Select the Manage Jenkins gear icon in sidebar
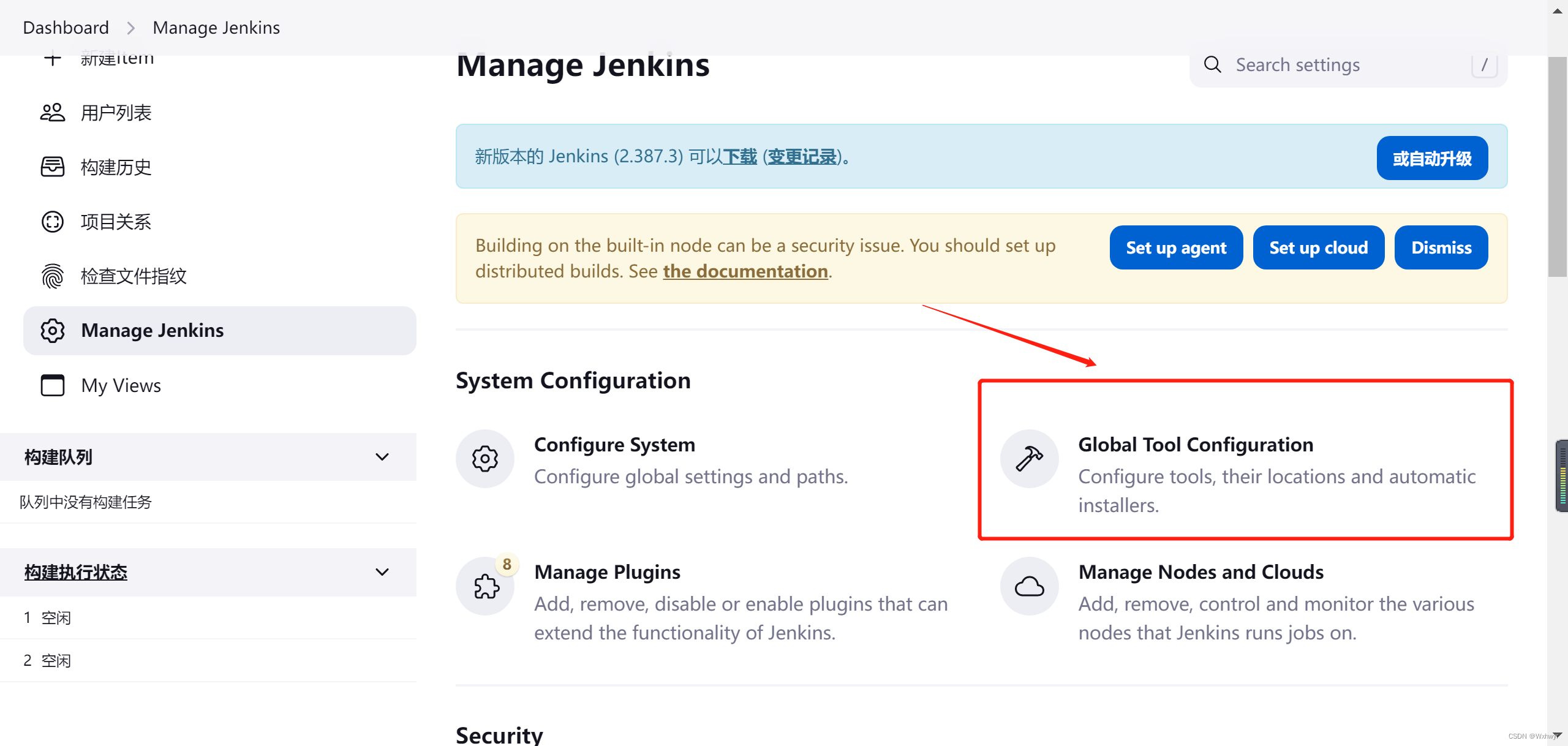 coord(53,331)
